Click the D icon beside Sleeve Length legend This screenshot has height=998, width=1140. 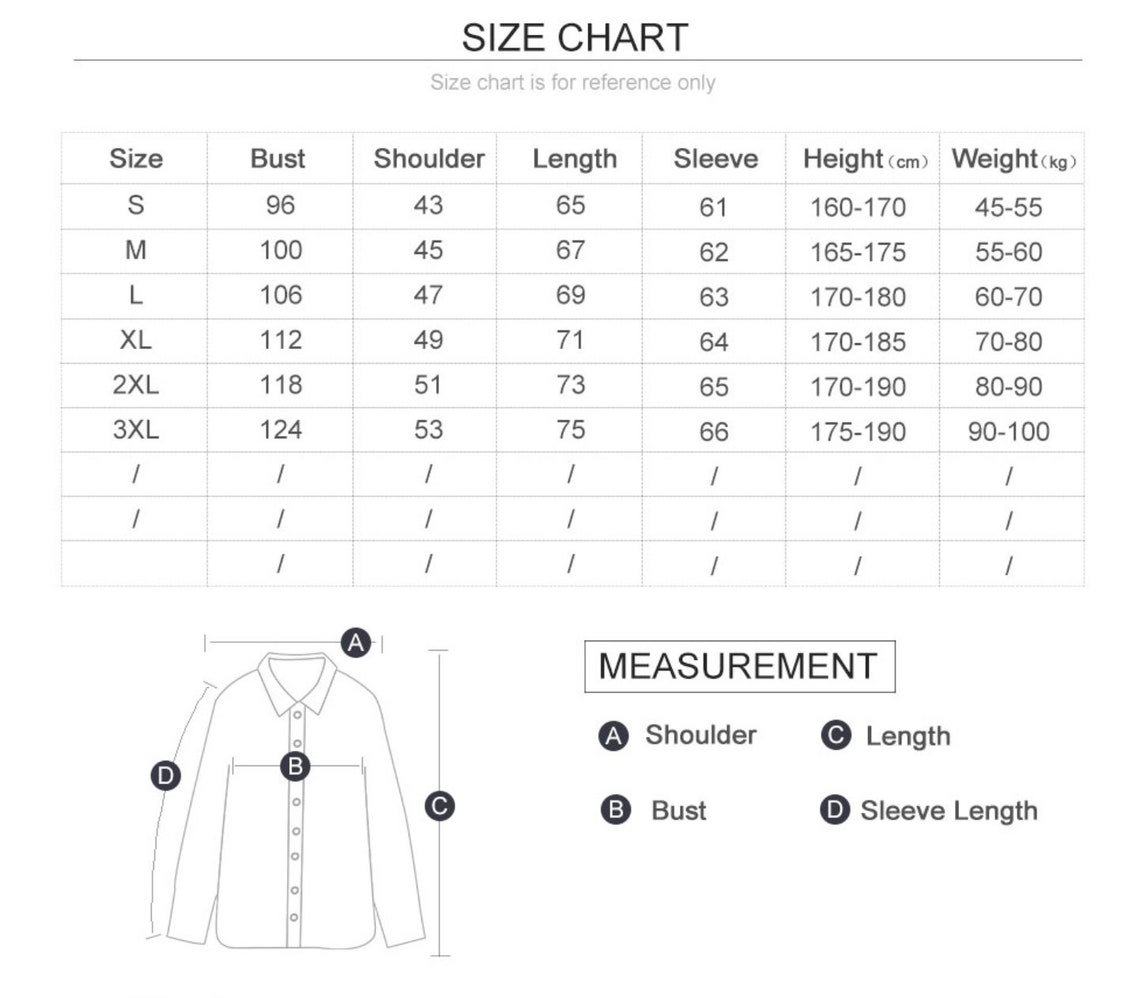pos(835,810)
